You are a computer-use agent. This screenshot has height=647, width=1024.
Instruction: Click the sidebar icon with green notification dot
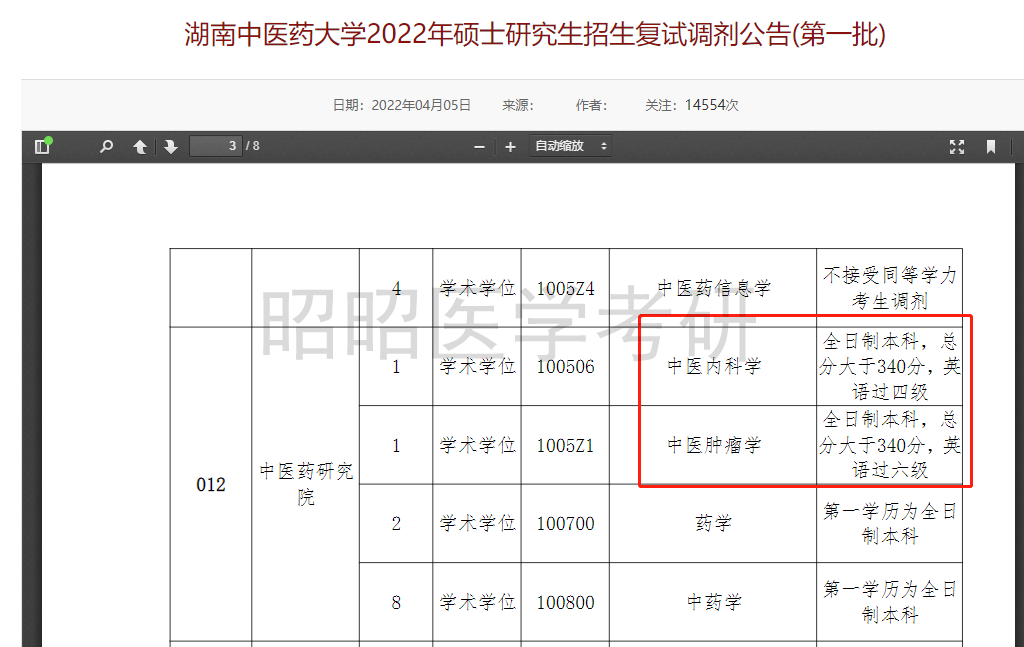point(42,146)
